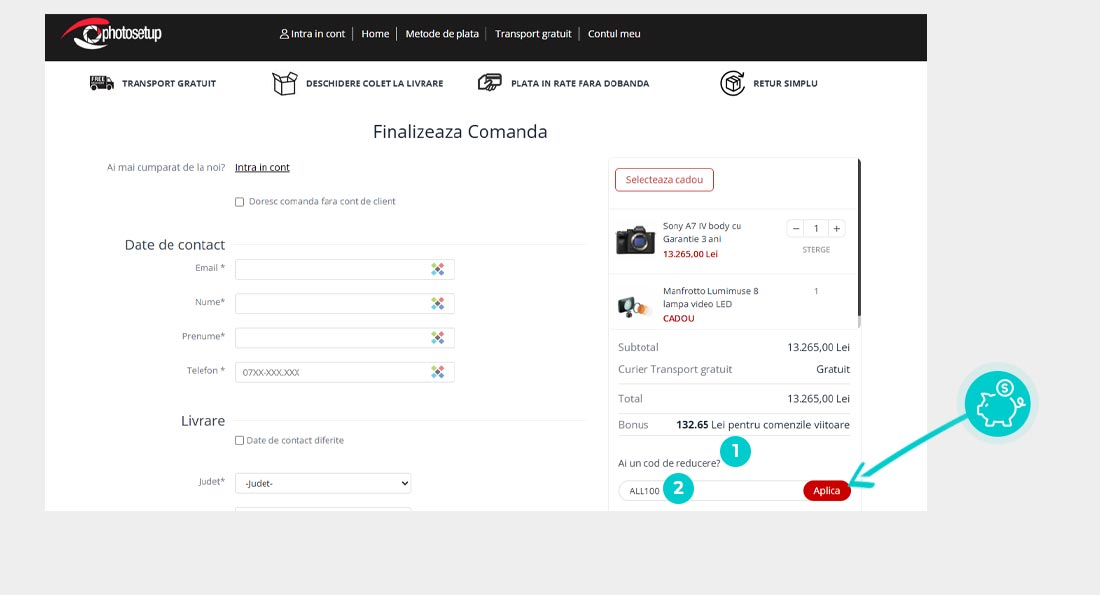Increase Sony A7 IV quantity with plus
Image resolution: width=1100 pixels, height=595 pixels.
[x=837, y=228]
